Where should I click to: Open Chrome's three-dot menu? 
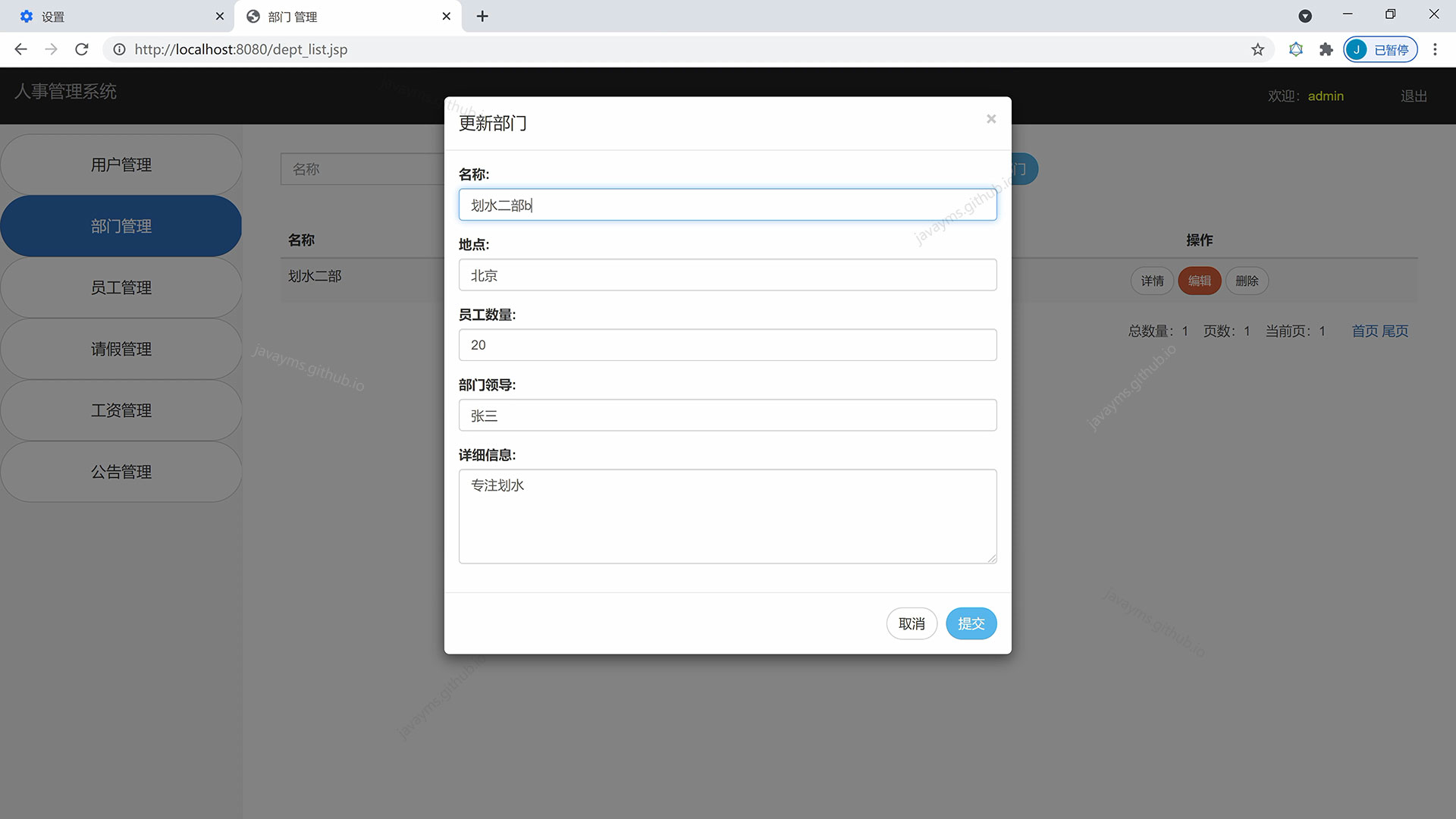pos(1435,49)
